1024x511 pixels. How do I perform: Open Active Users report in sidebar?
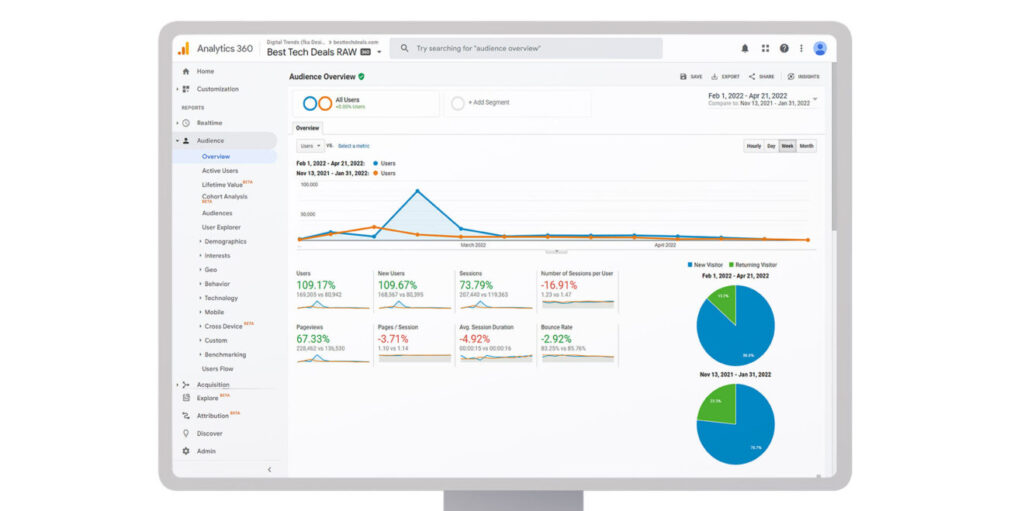coord(220,171)
